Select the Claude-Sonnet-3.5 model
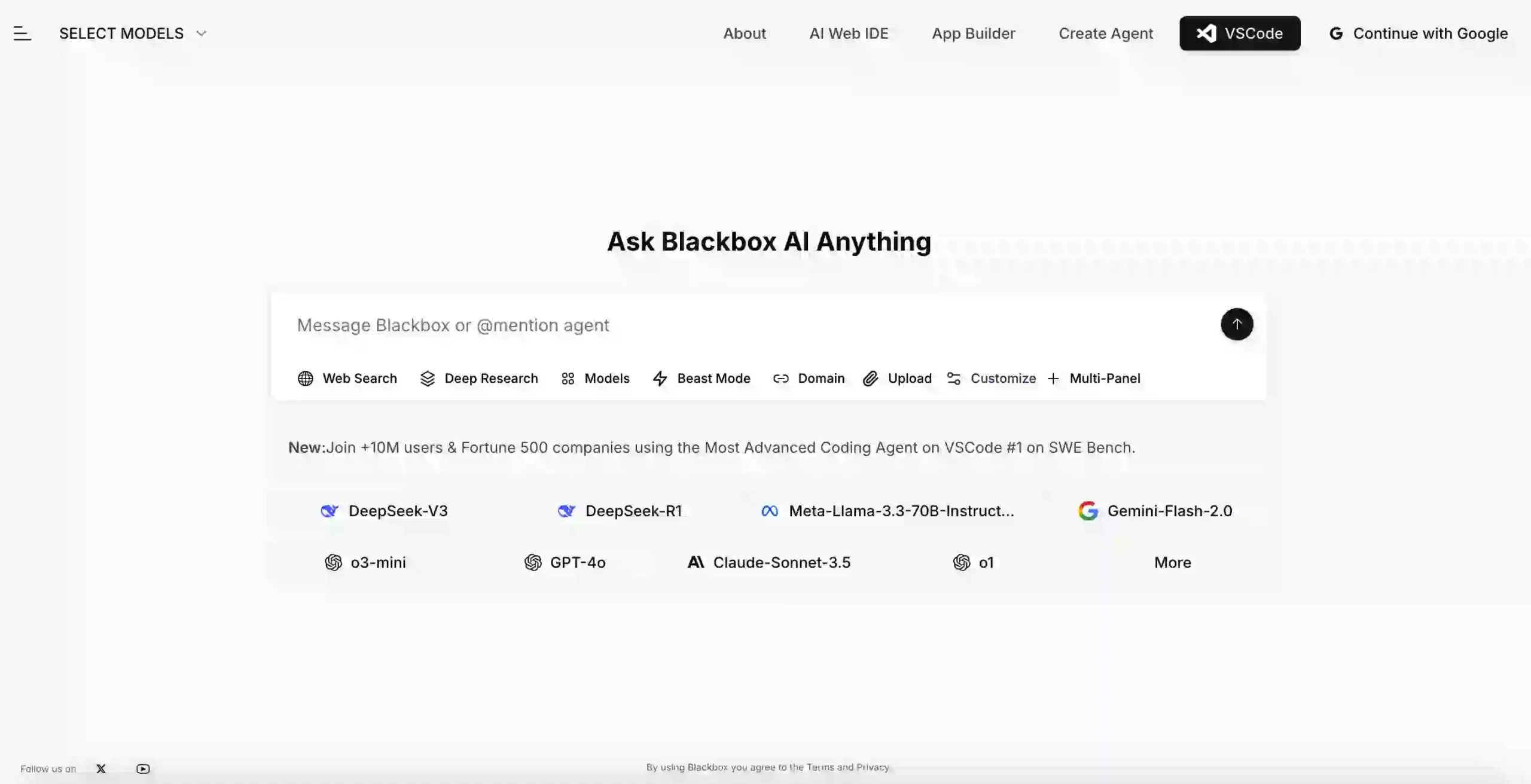This screenshot has width=1531, height=784. tap(768, 562)
